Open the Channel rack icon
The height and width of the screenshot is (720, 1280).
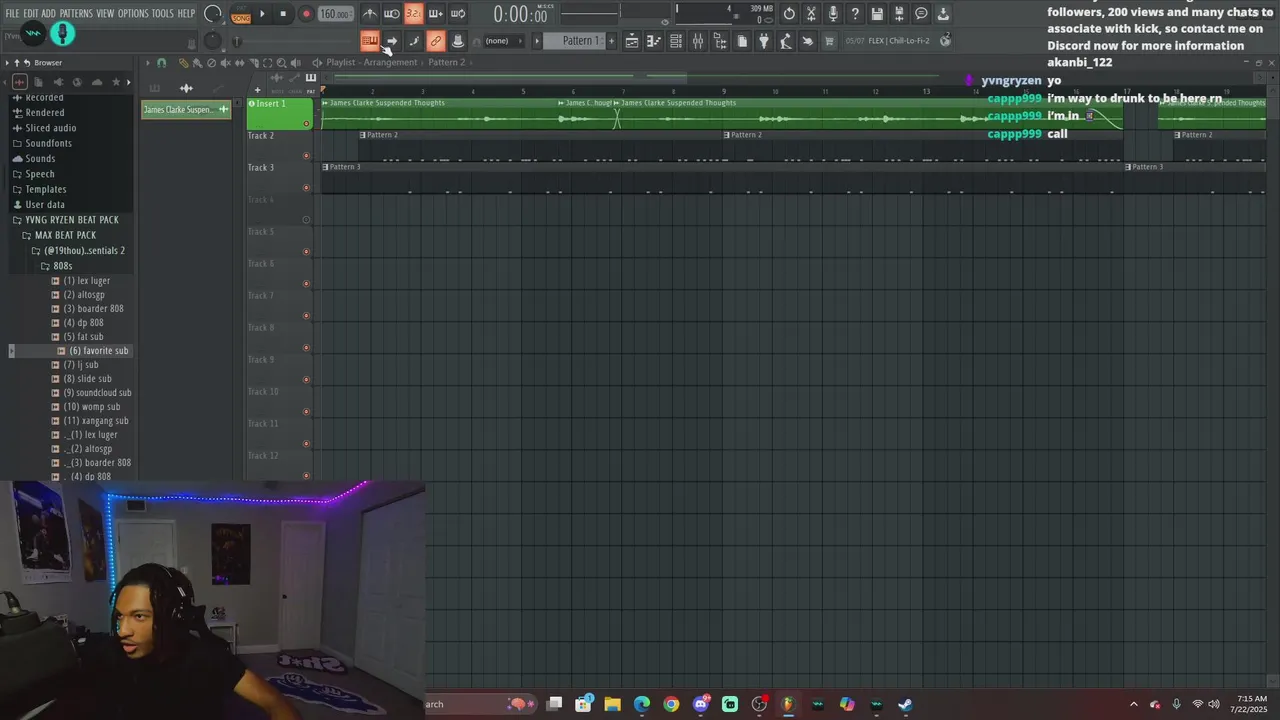pos(676,41)
